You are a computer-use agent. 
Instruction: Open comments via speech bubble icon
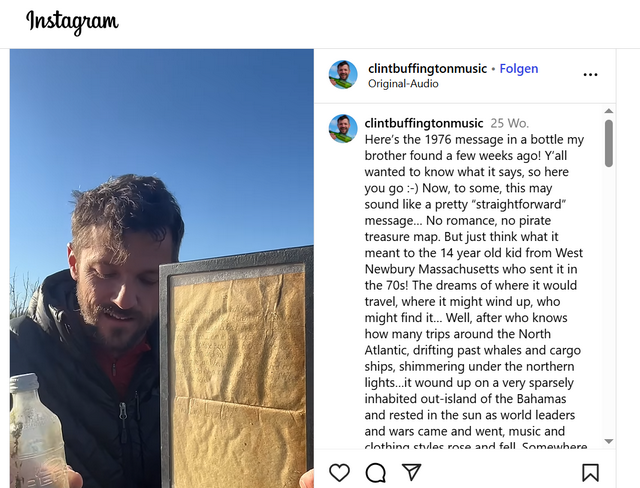click(376, 472)
